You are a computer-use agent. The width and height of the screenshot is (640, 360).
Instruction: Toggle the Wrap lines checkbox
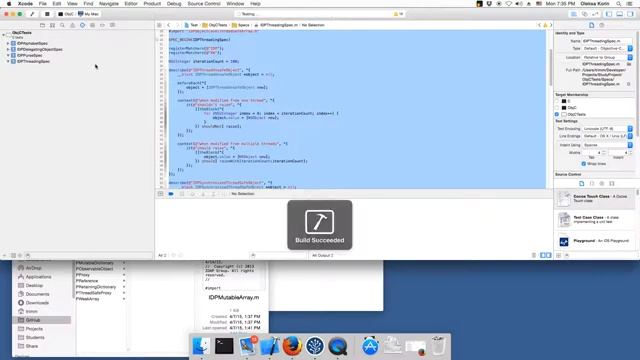pyautogui.click(x=584, y=164)
